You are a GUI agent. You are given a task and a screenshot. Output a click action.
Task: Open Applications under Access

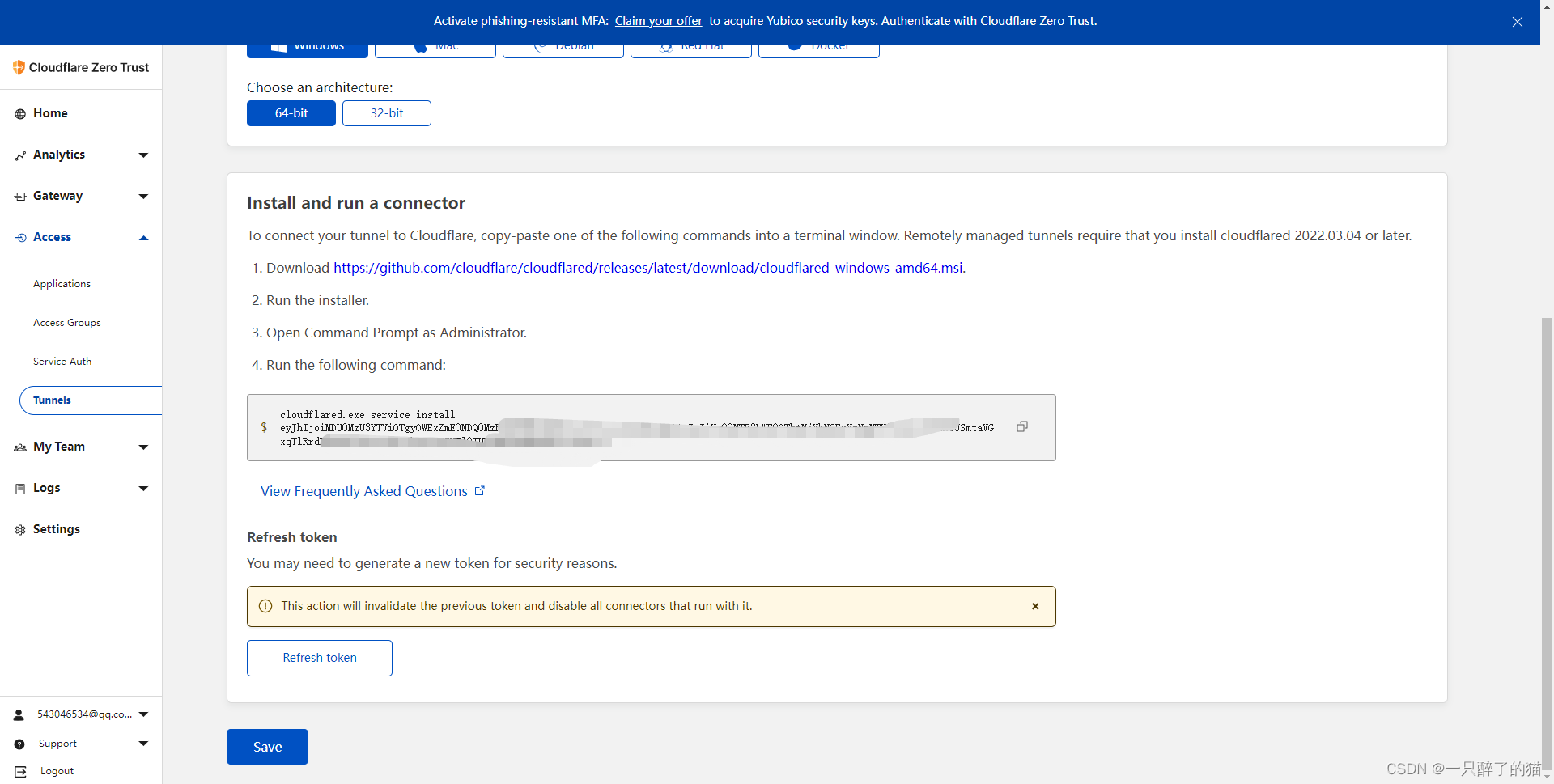(x=62, y=284)
